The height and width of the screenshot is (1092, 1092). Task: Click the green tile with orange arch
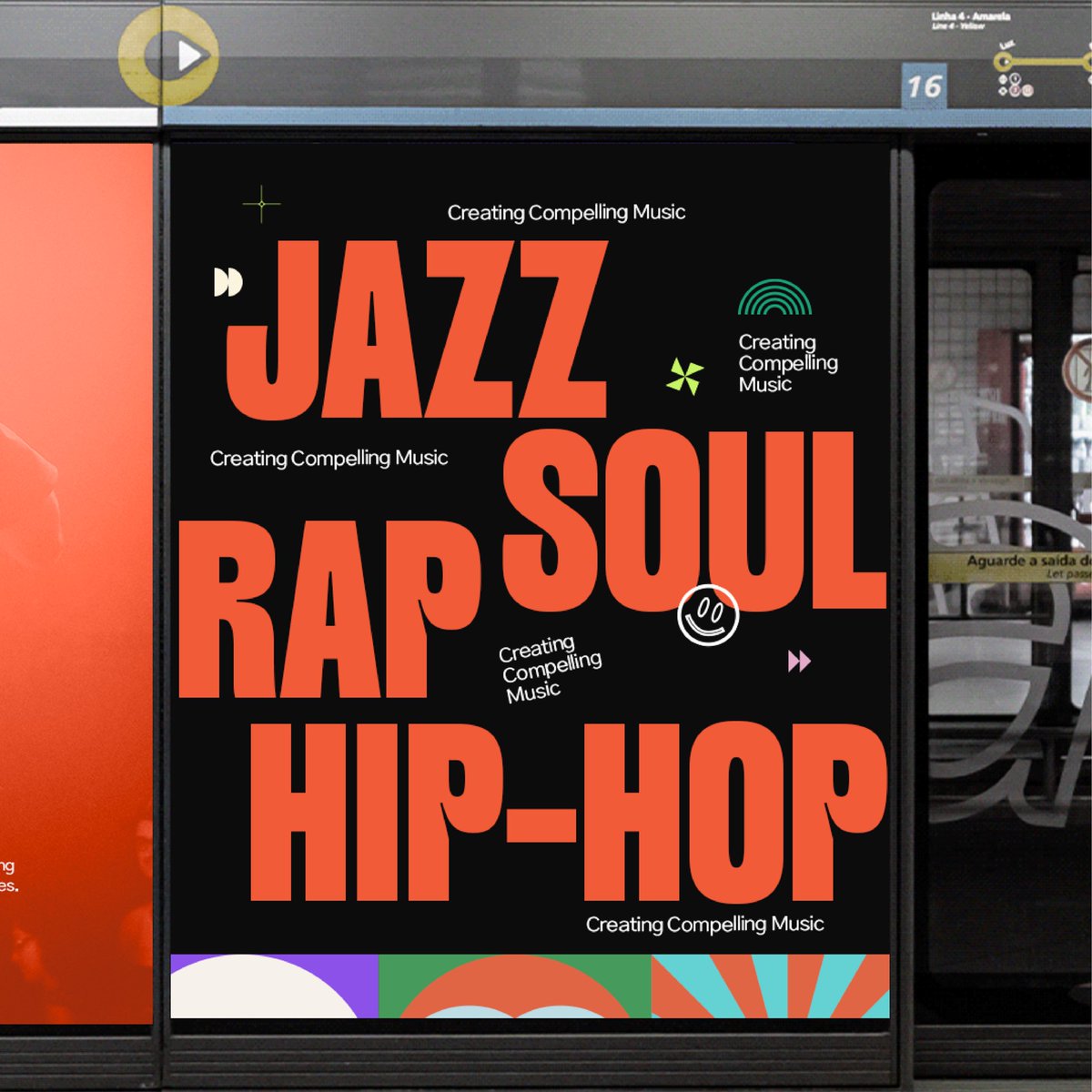[x=515, y=986]
